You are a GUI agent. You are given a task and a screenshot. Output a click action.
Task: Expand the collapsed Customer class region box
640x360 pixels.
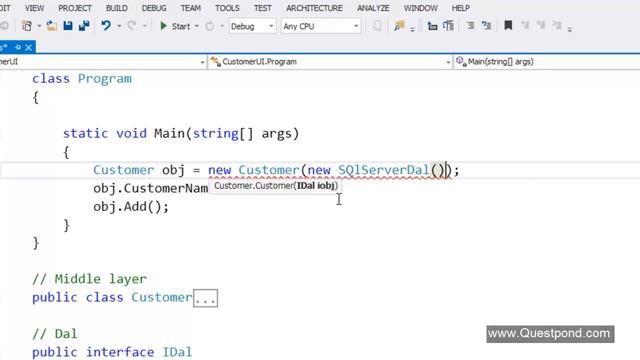tap(205, 298)
